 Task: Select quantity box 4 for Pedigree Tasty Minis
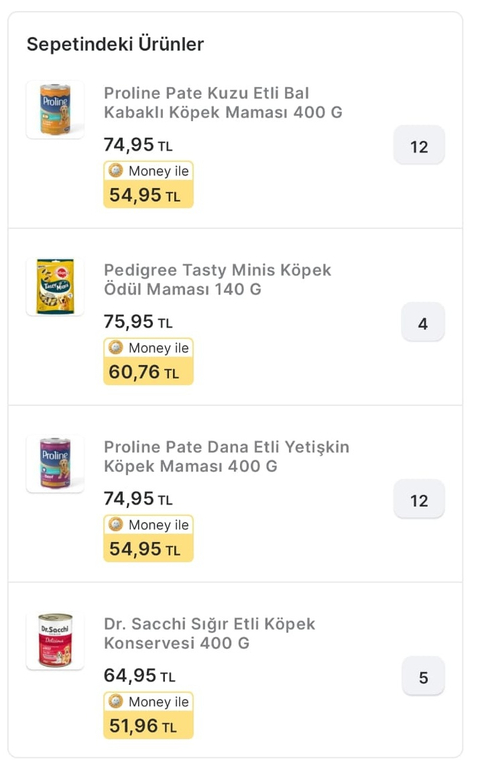(423, 322)
